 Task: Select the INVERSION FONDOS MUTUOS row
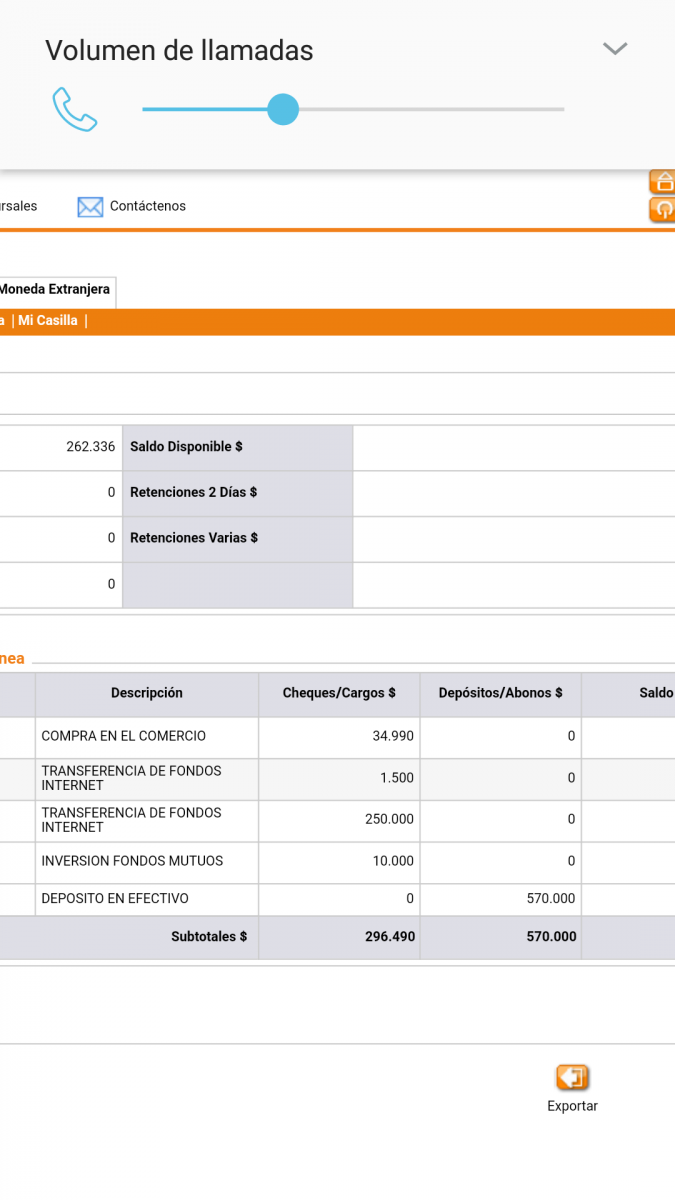coord(337,861)
